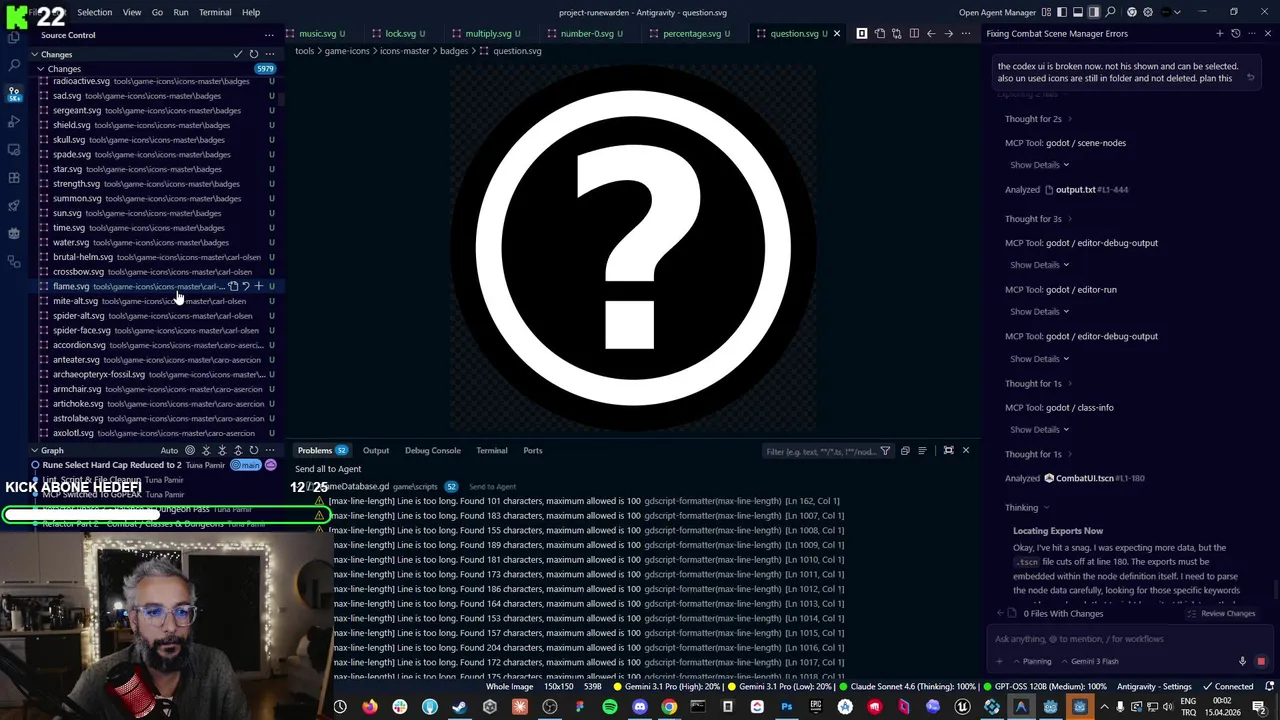1280x720 pixels.
Task: Stage changes for flame.svg with plus icon
Action: click(259, 286)
